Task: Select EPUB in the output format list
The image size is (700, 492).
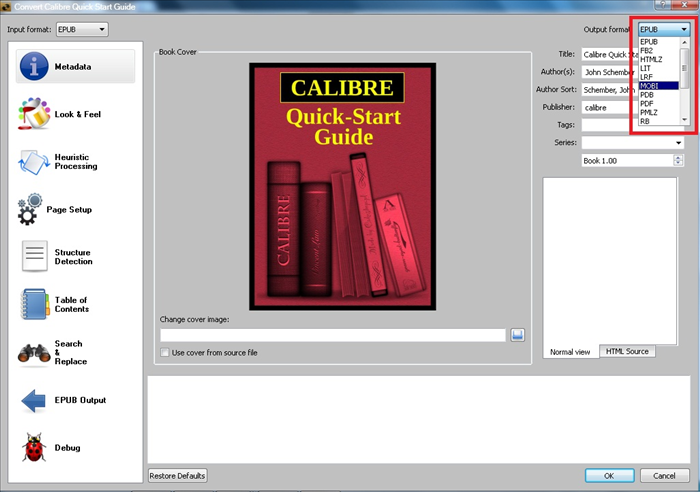Action: point(658,42)
